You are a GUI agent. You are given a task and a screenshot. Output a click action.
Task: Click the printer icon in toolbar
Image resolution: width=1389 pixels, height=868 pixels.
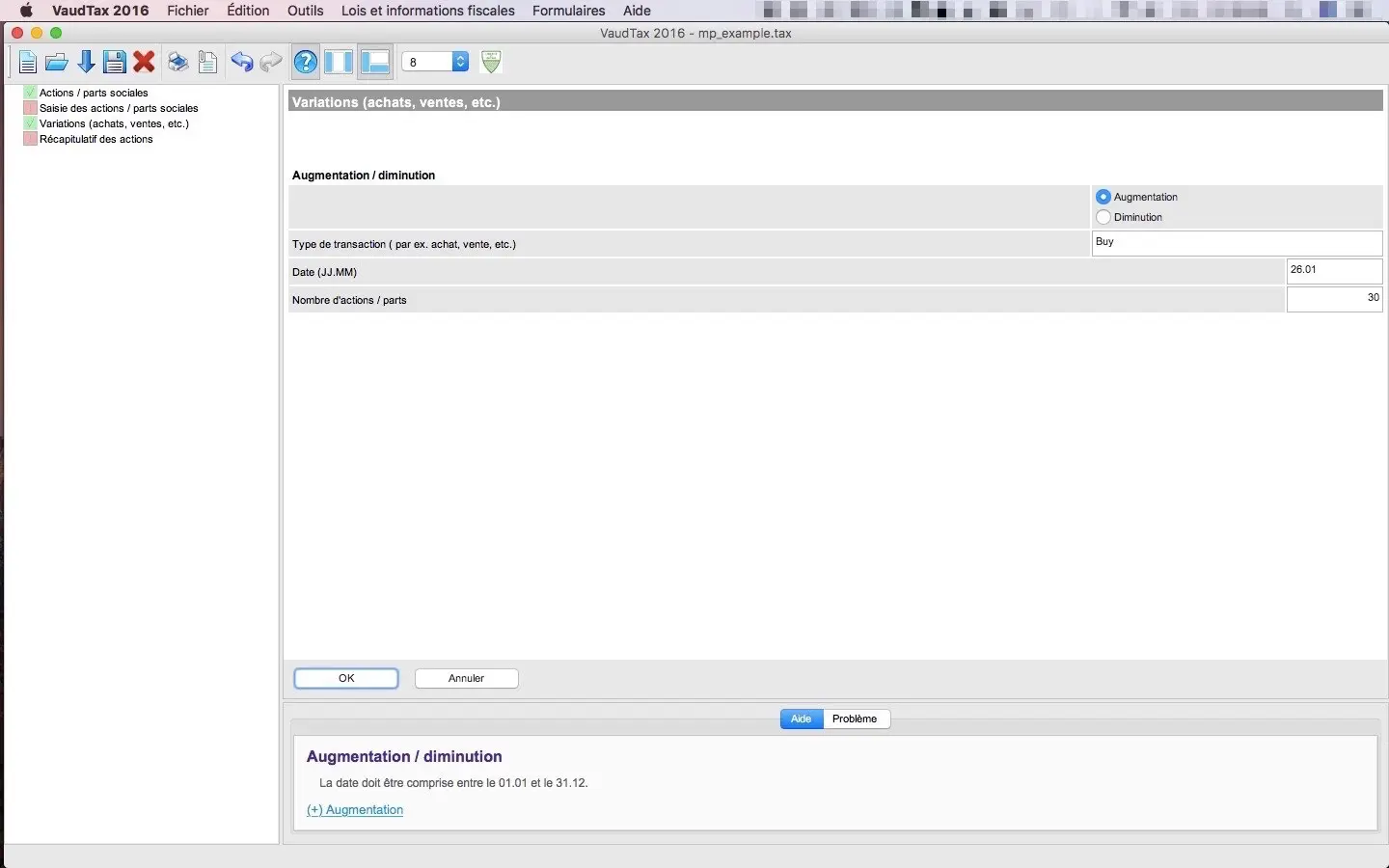(x=178, y=63)
